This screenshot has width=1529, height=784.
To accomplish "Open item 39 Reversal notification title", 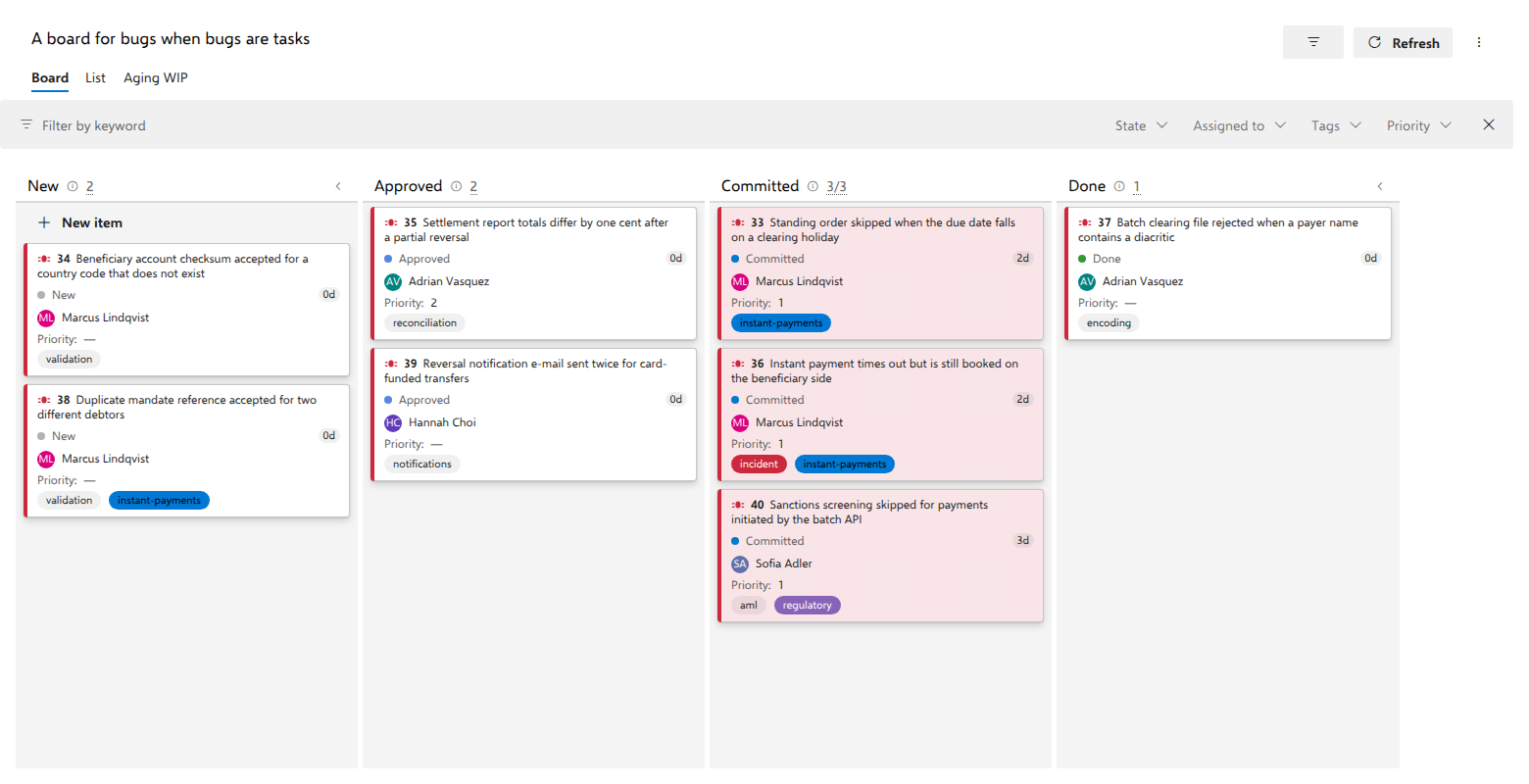I will (x=525, y=370).
